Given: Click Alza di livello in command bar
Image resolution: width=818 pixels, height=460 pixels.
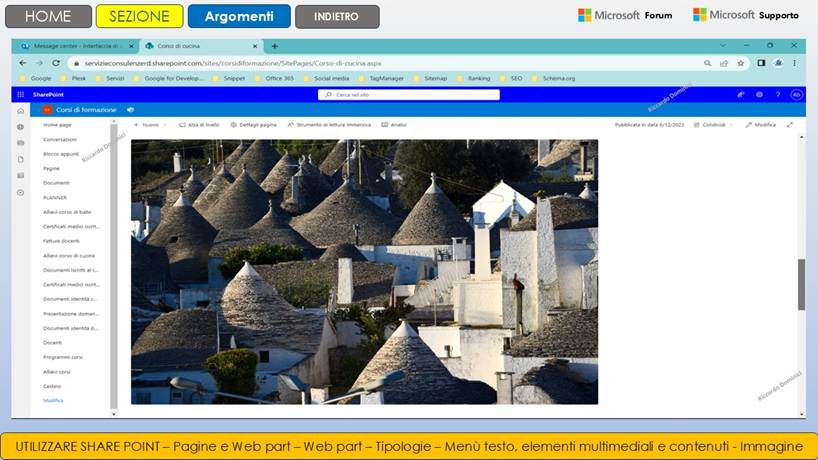Looking at the screenshot, I should coord(199,125).
